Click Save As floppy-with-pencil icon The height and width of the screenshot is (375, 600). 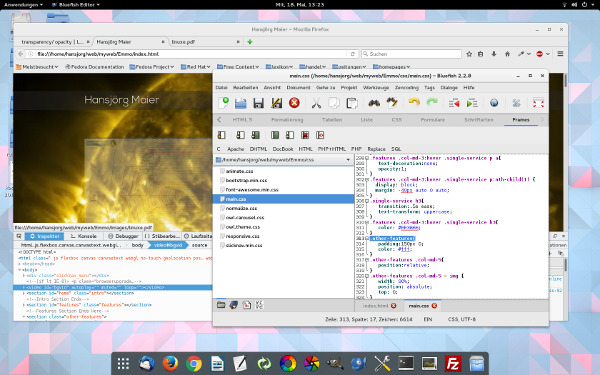[x=276, y=103]
